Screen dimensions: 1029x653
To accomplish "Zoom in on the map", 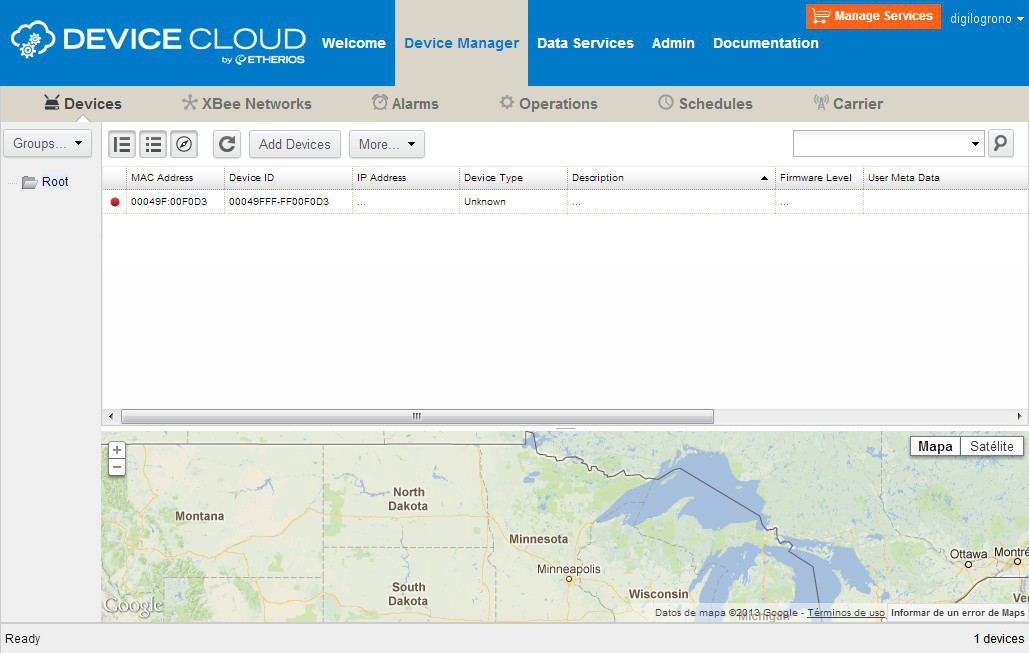I will click(117, 450).
